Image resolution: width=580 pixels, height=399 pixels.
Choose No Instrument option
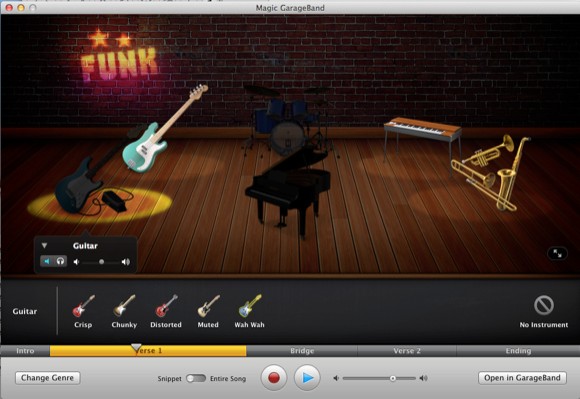[544, 311]
